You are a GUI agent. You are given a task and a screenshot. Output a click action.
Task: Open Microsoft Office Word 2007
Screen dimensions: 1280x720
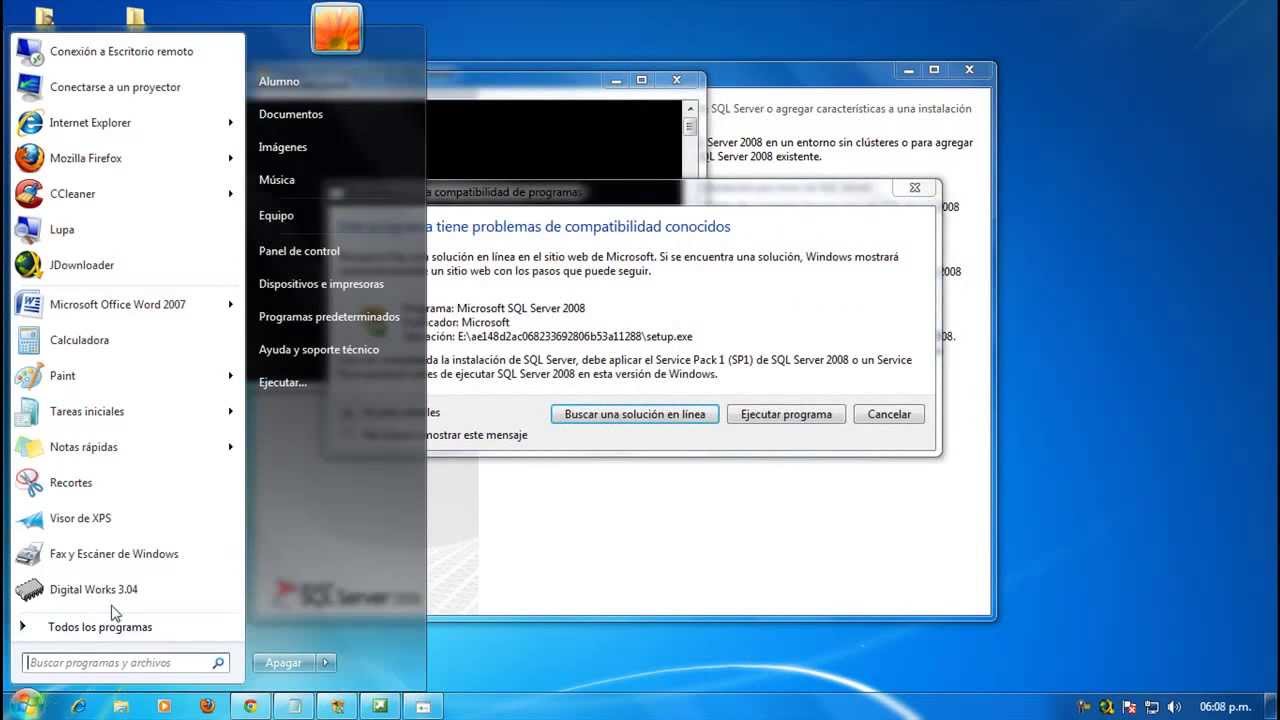click(127, 304)
